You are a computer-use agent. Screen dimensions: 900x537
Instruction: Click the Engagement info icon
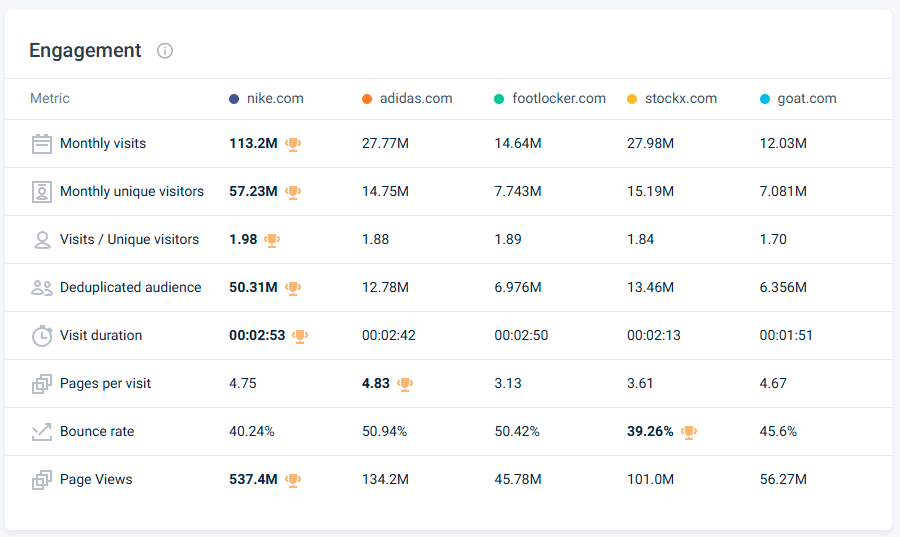[x=165, y=51]
